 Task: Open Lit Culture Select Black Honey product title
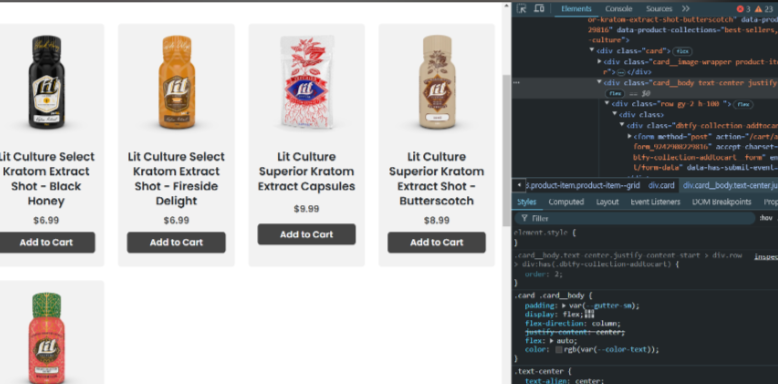pos(46,179)
